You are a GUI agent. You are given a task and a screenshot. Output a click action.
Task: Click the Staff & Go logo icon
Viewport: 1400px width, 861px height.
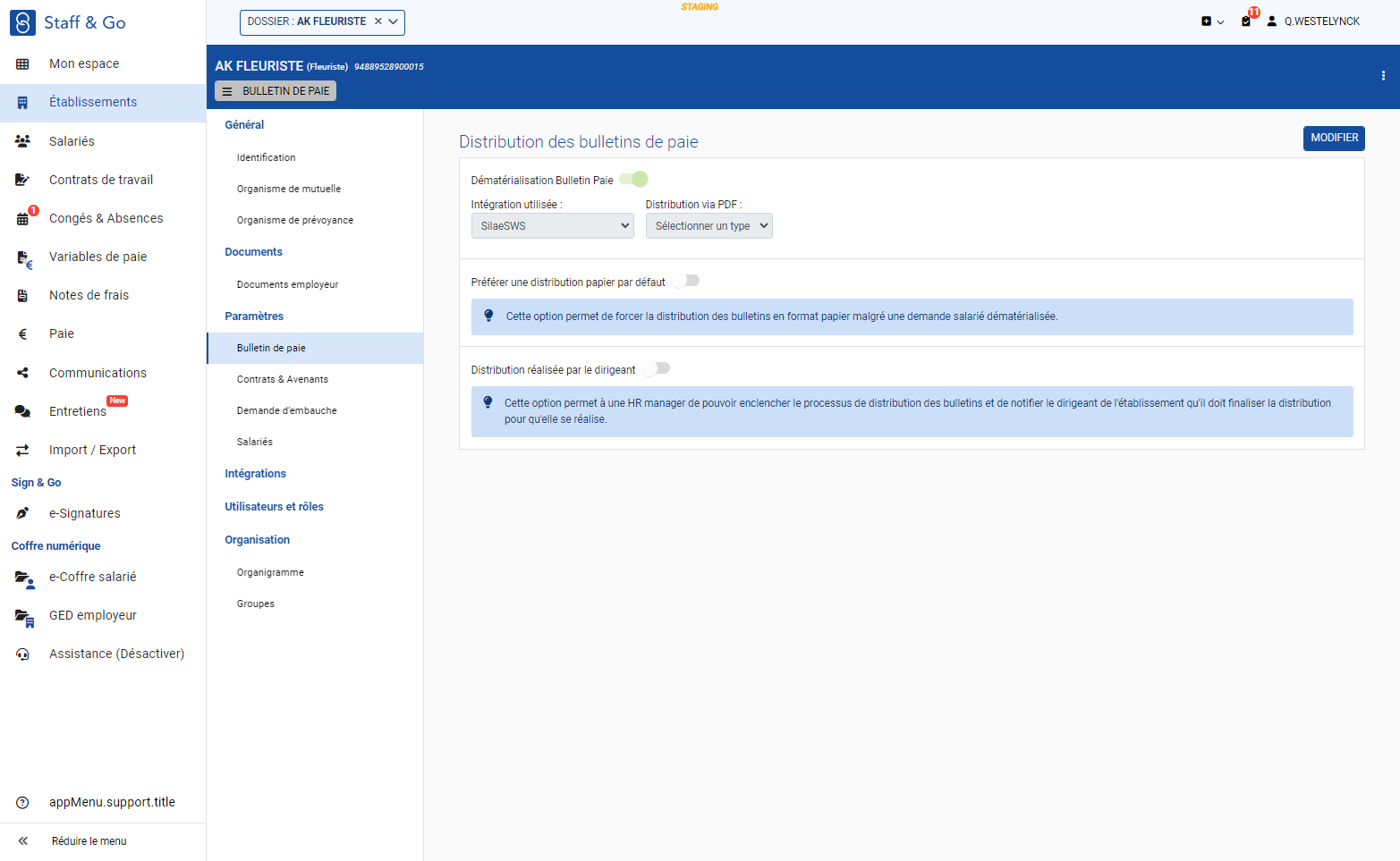point(22,22)
